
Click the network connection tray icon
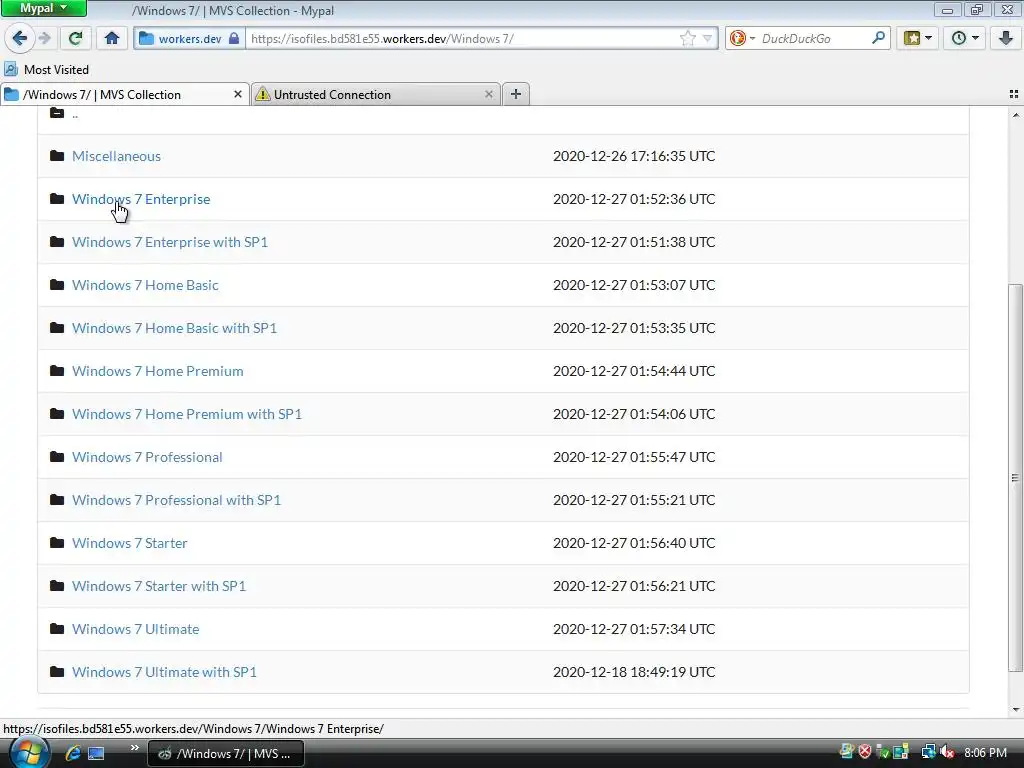pyautogui.click(x=928, y=752)
